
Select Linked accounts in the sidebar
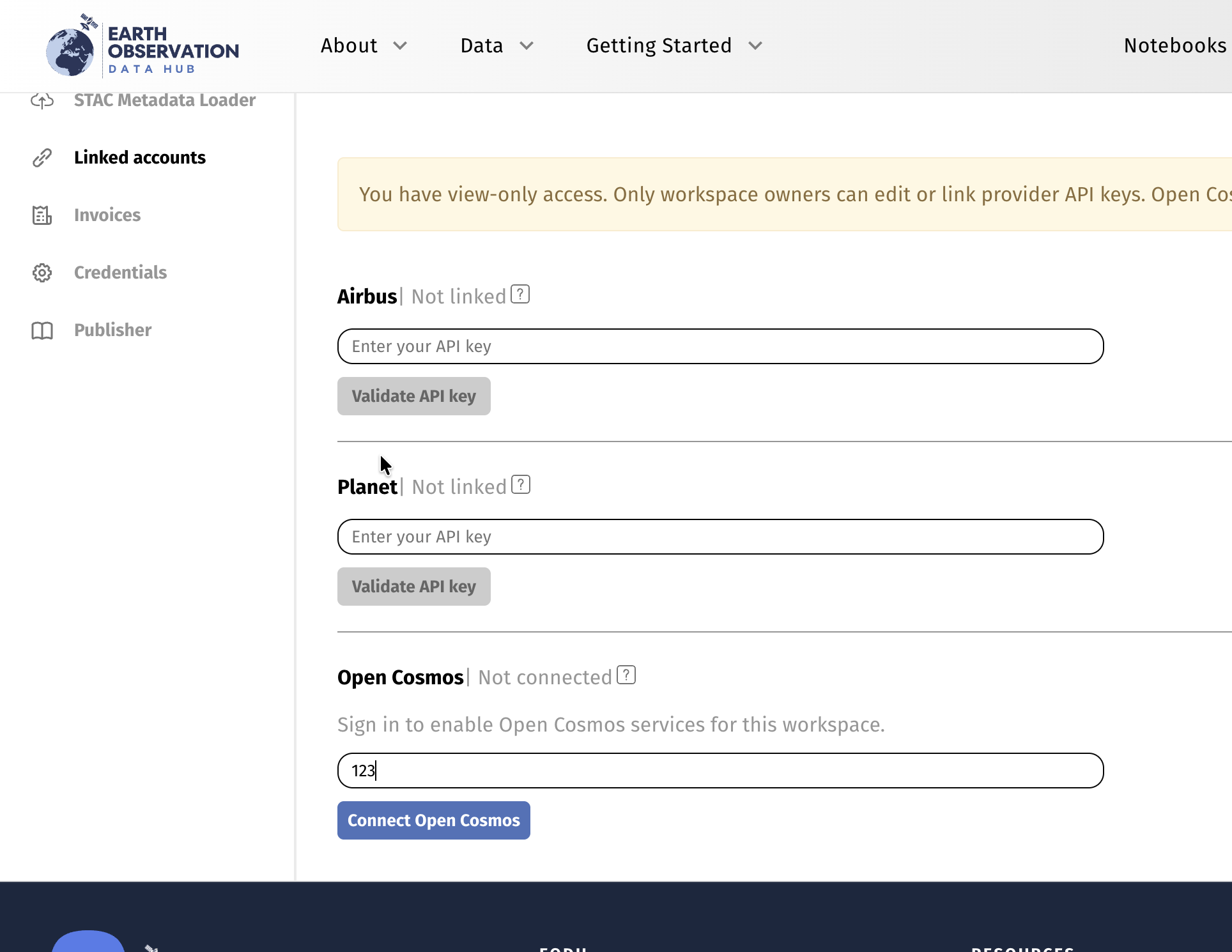pos(140,158)
